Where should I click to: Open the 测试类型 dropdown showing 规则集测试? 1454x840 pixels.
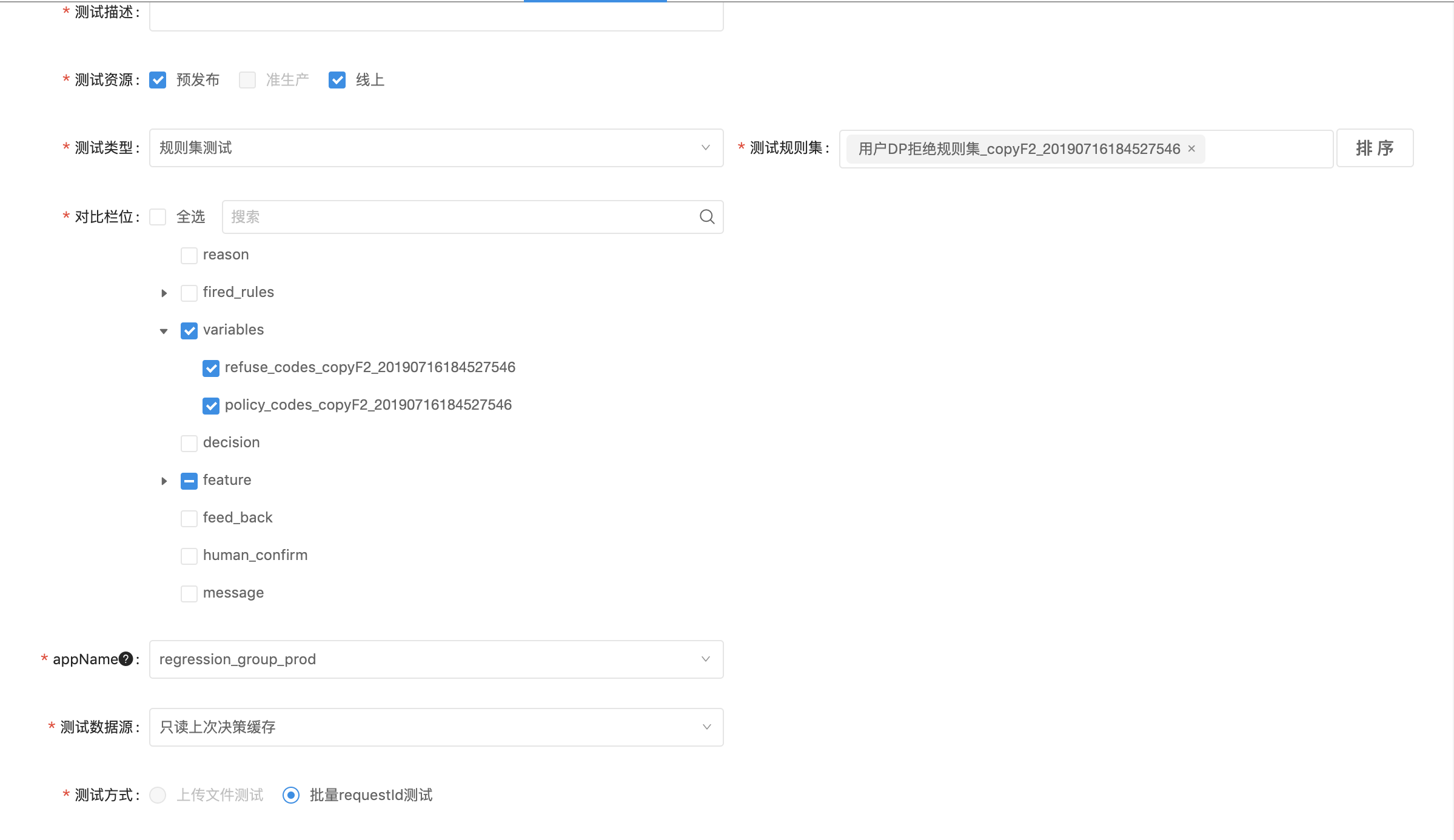[x=436, y=148]
